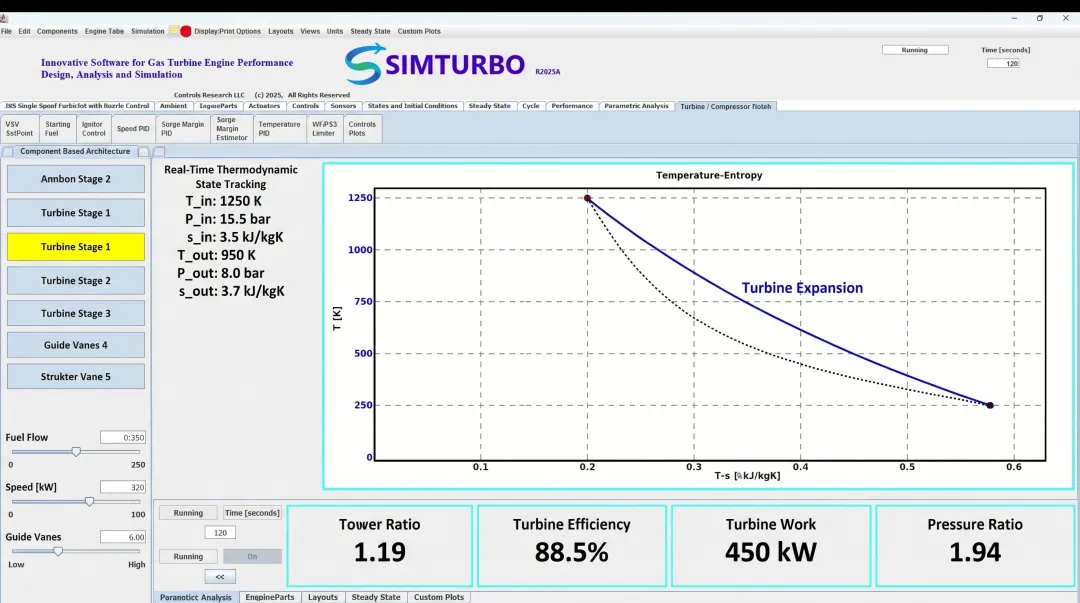Image resolution: width=1080 pixels, height=603 pixels.
Task: Switch to the Performance tab
Action: pyautogui.click(x=572, y=106)
